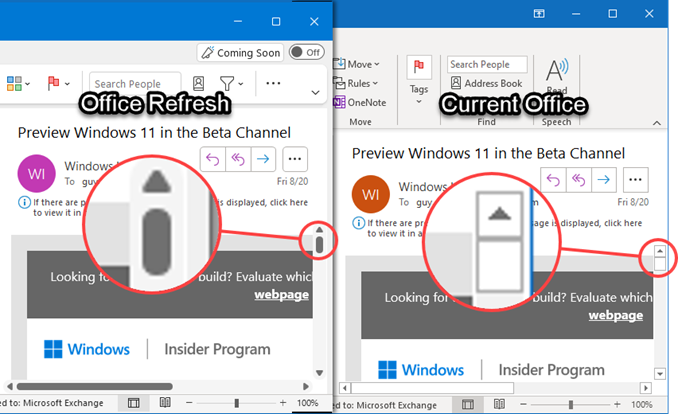Click the Read Aloud speech icon
The image size is (678, 414).
coord(557,76)
